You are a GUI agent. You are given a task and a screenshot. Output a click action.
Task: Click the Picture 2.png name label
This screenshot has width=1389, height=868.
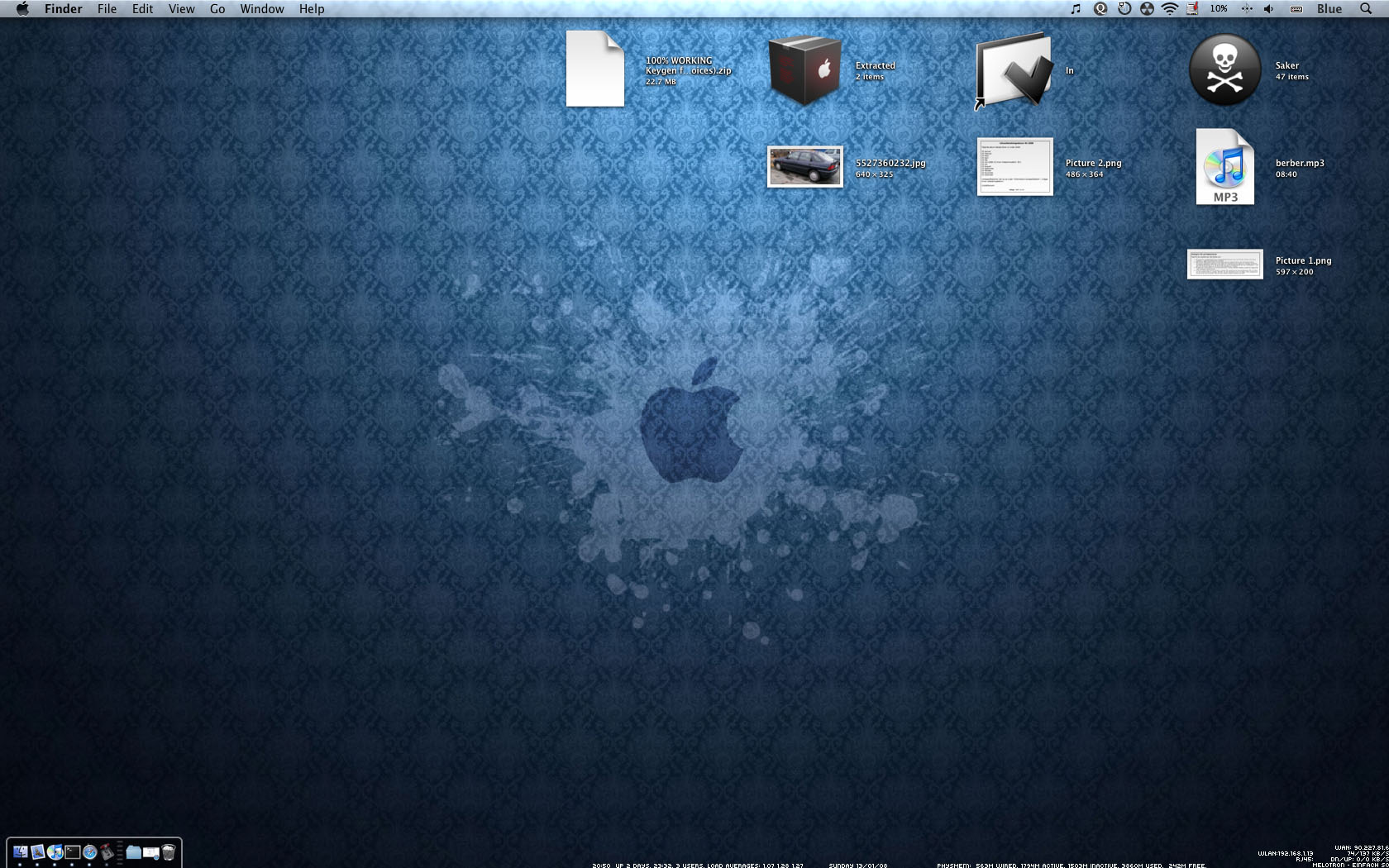pyautogui.click(x=1094, y=163)
